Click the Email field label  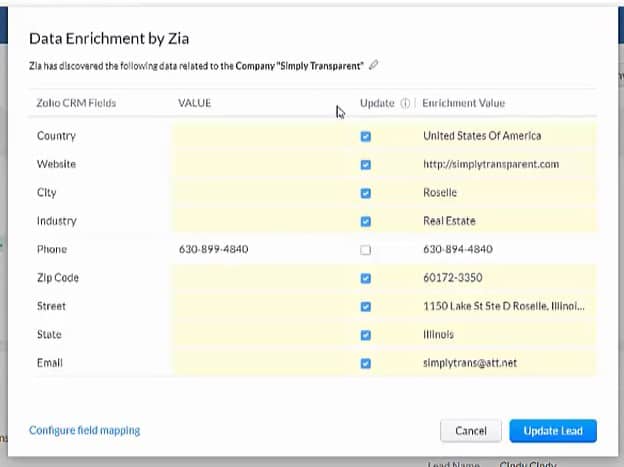point(50,363)
